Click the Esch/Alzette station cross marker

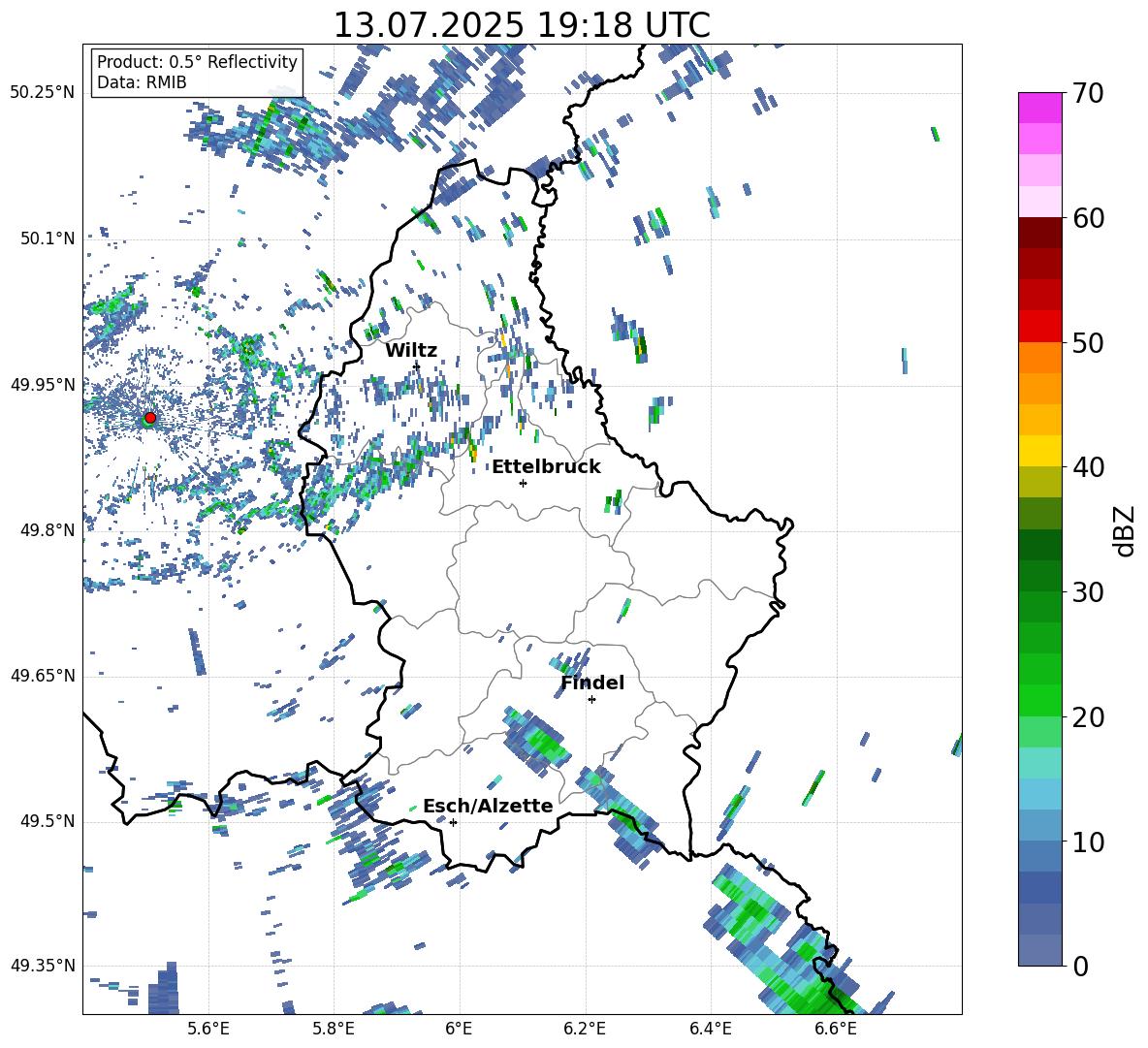point(453,822)
